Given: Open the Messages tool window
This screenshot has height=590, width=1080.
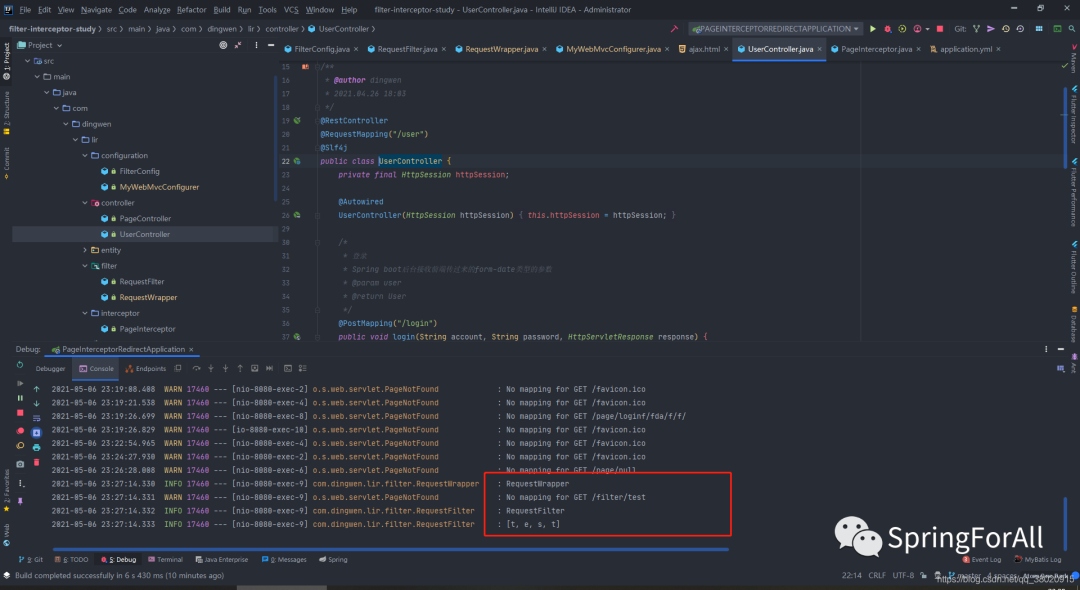Looking at the screenshot, I should point(285,560).
